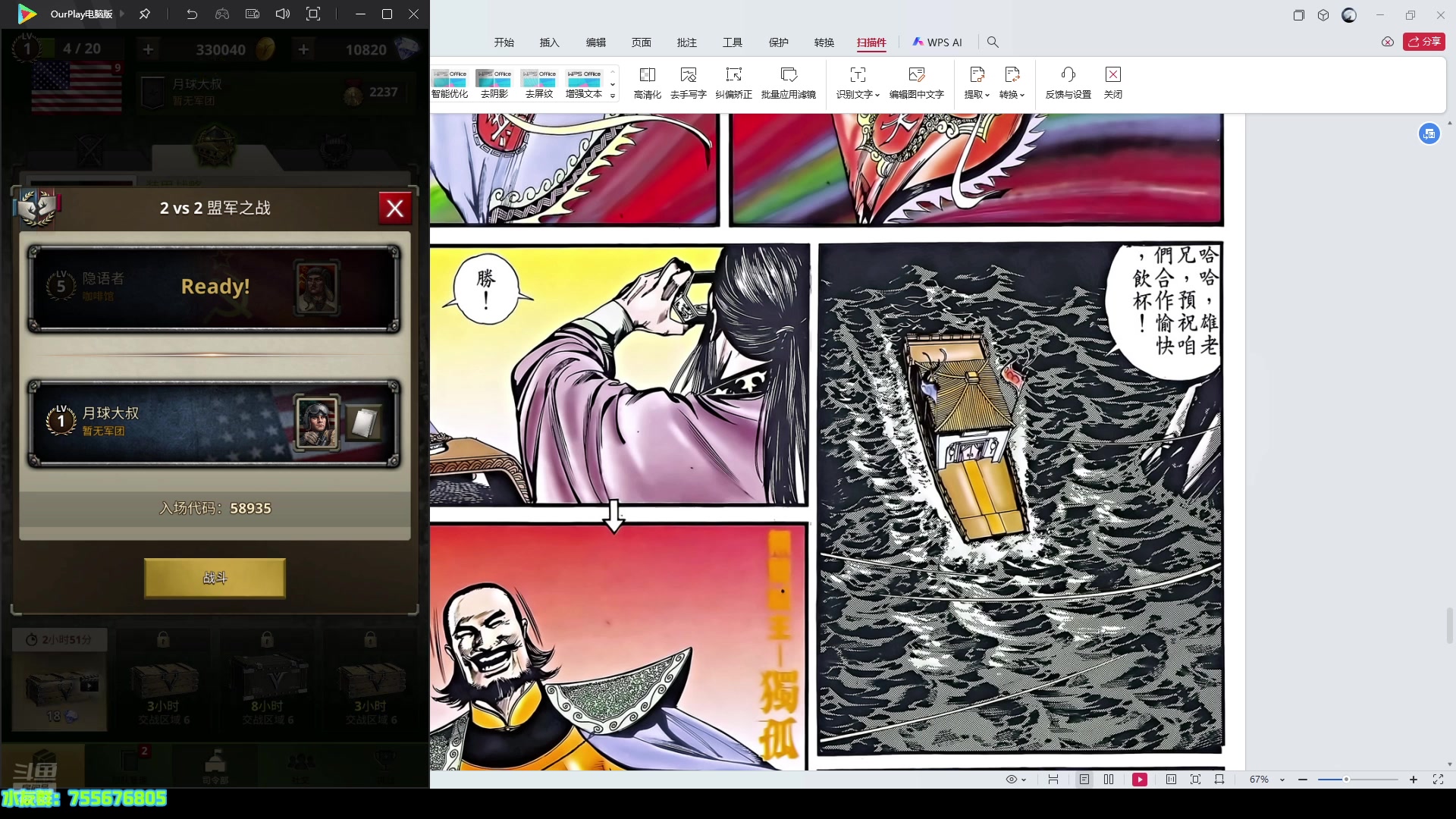Select the 扫描件 ribbon tab
Image resolution: width=1456 pixels, height=819 pixels.
(871, 42)
